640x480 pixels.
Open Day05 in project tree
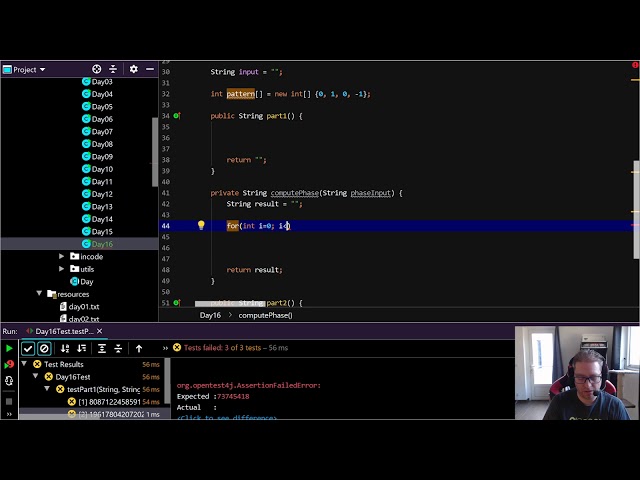102,107
